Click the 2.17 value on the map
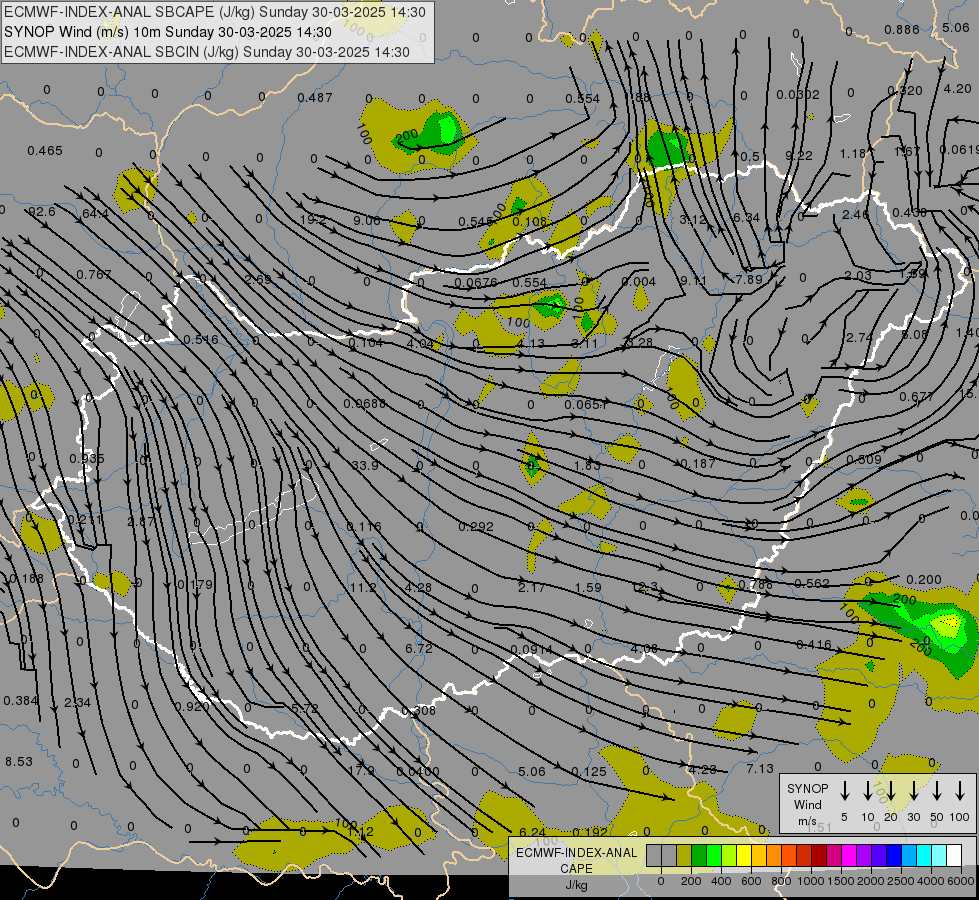Screen dimensions: 979x900 531,587
